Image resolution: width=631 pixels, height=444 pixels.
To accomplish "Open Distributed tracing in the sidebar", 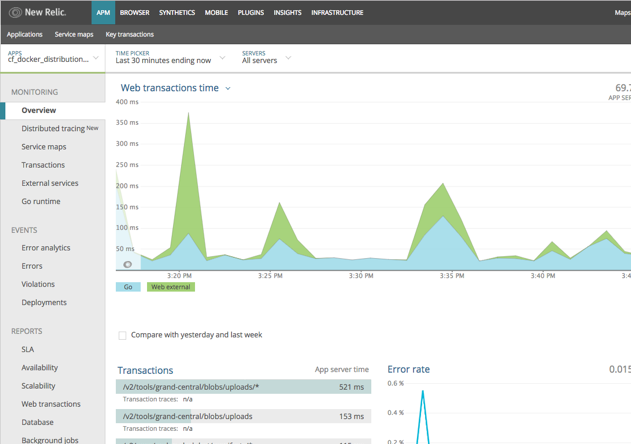I will [53, 128].
